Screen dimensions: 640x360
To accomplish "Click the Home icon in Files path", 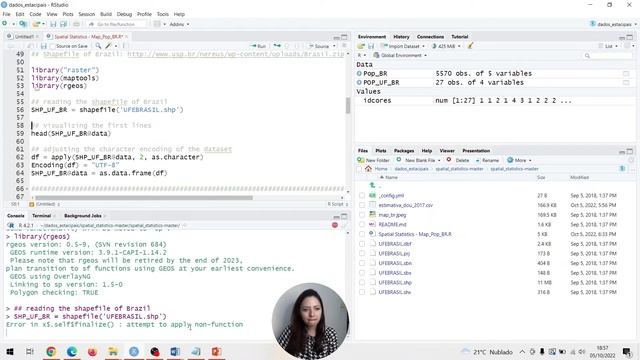I will (368, 169).
